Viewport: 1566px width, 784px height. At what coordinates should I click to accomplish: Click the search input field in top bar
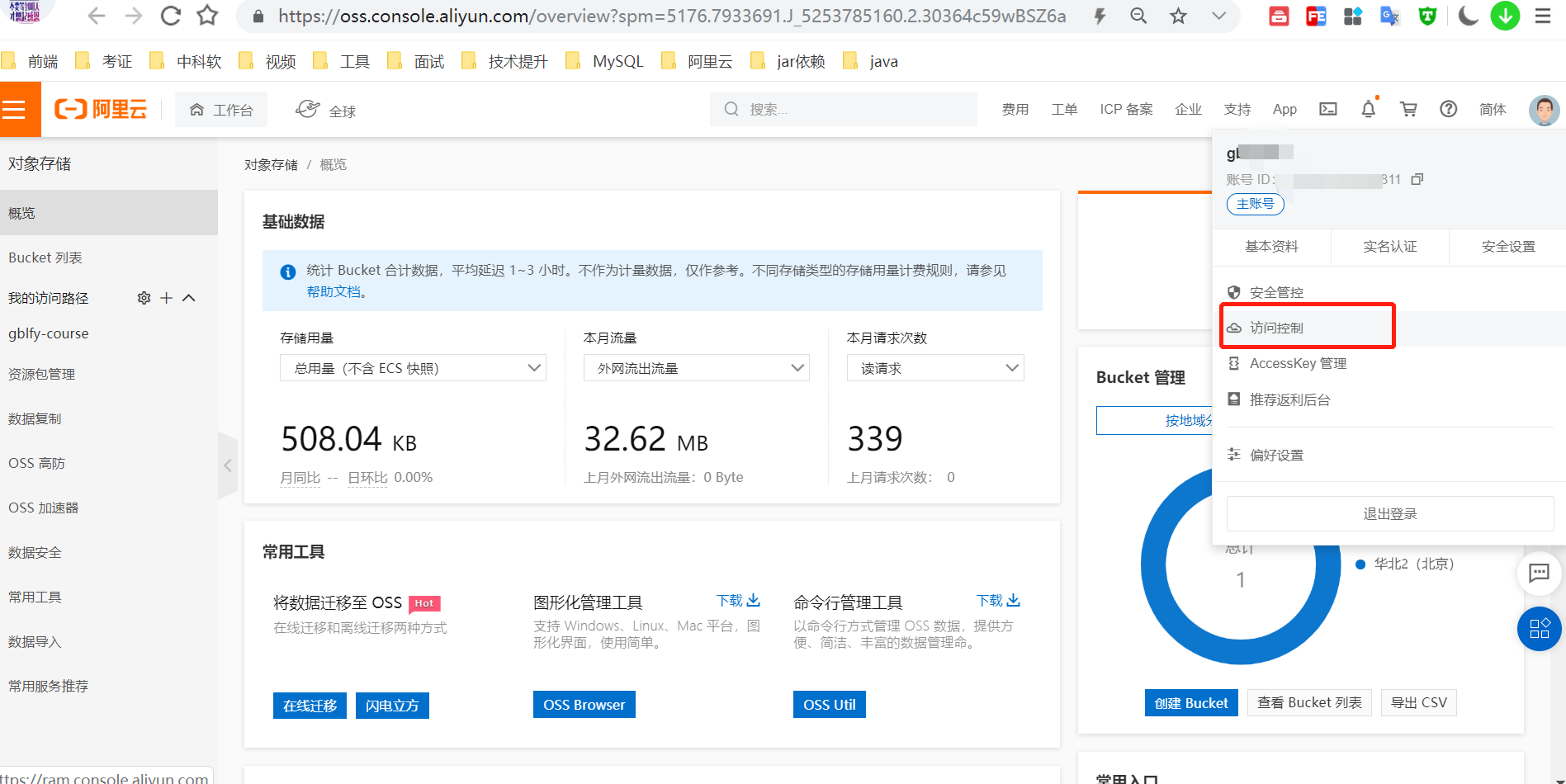[x=842, y=108]
